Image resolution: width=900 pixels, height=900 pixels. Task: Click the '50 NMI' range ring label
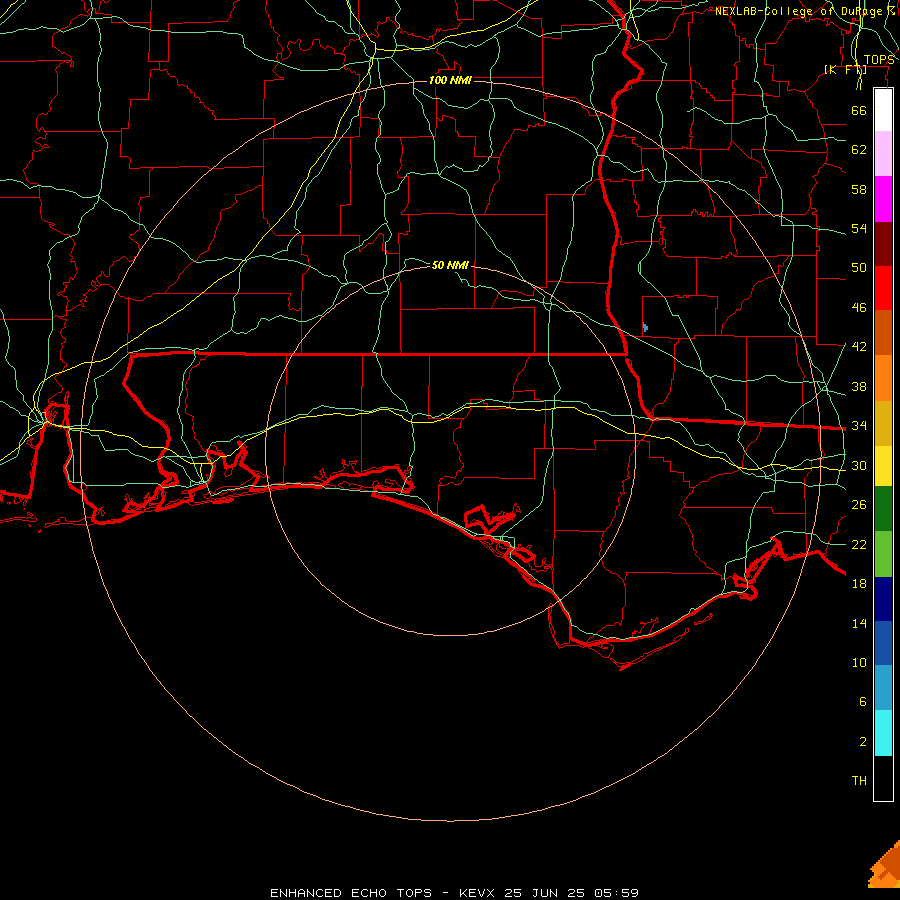coord(450,265)
